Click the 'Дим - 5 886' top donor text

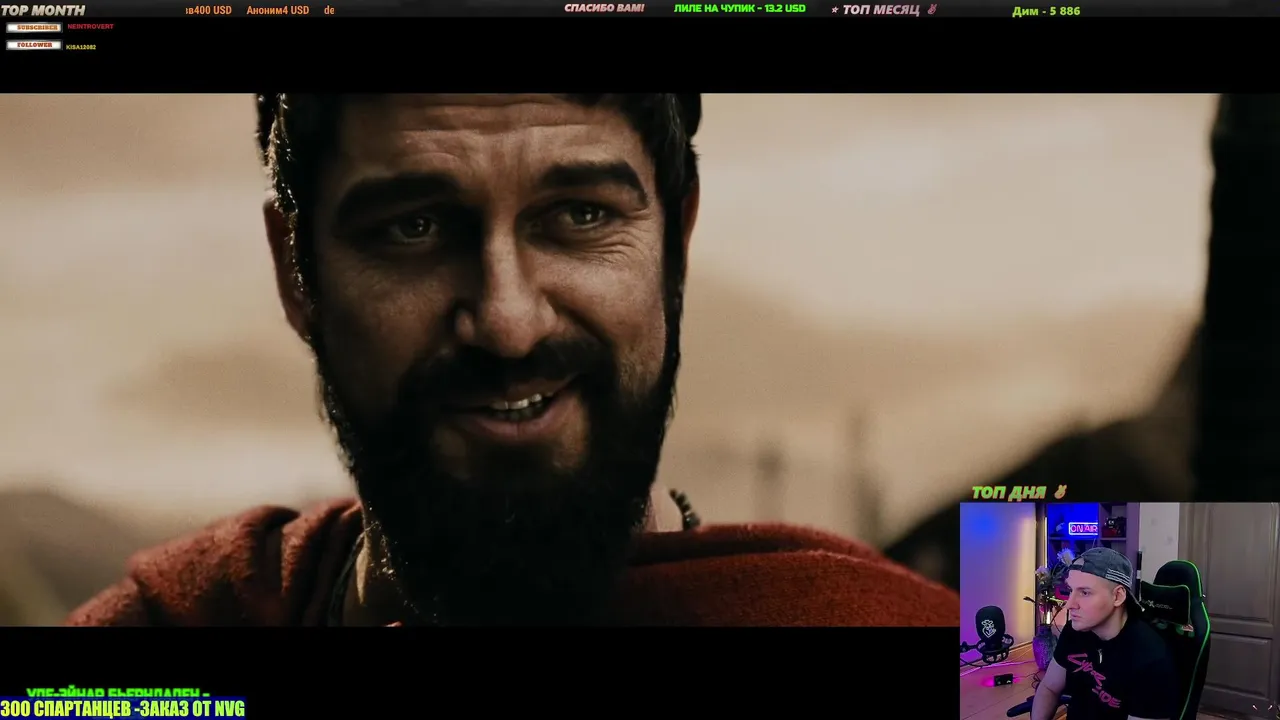click(x=1046, y=11)
